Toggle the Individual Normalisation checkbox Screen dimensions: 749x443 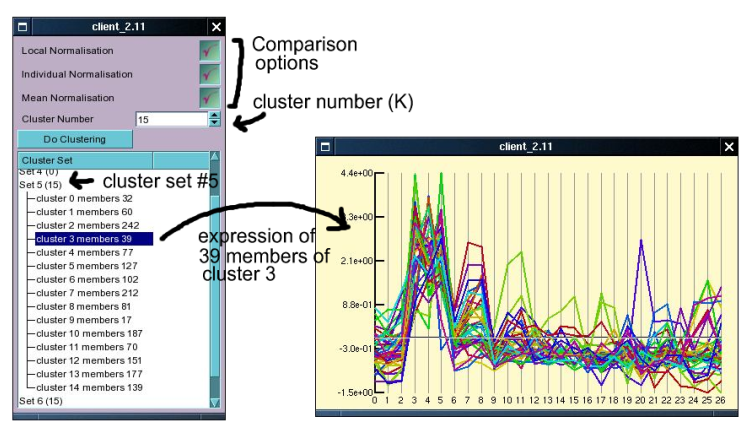click(x=209, y=74)
